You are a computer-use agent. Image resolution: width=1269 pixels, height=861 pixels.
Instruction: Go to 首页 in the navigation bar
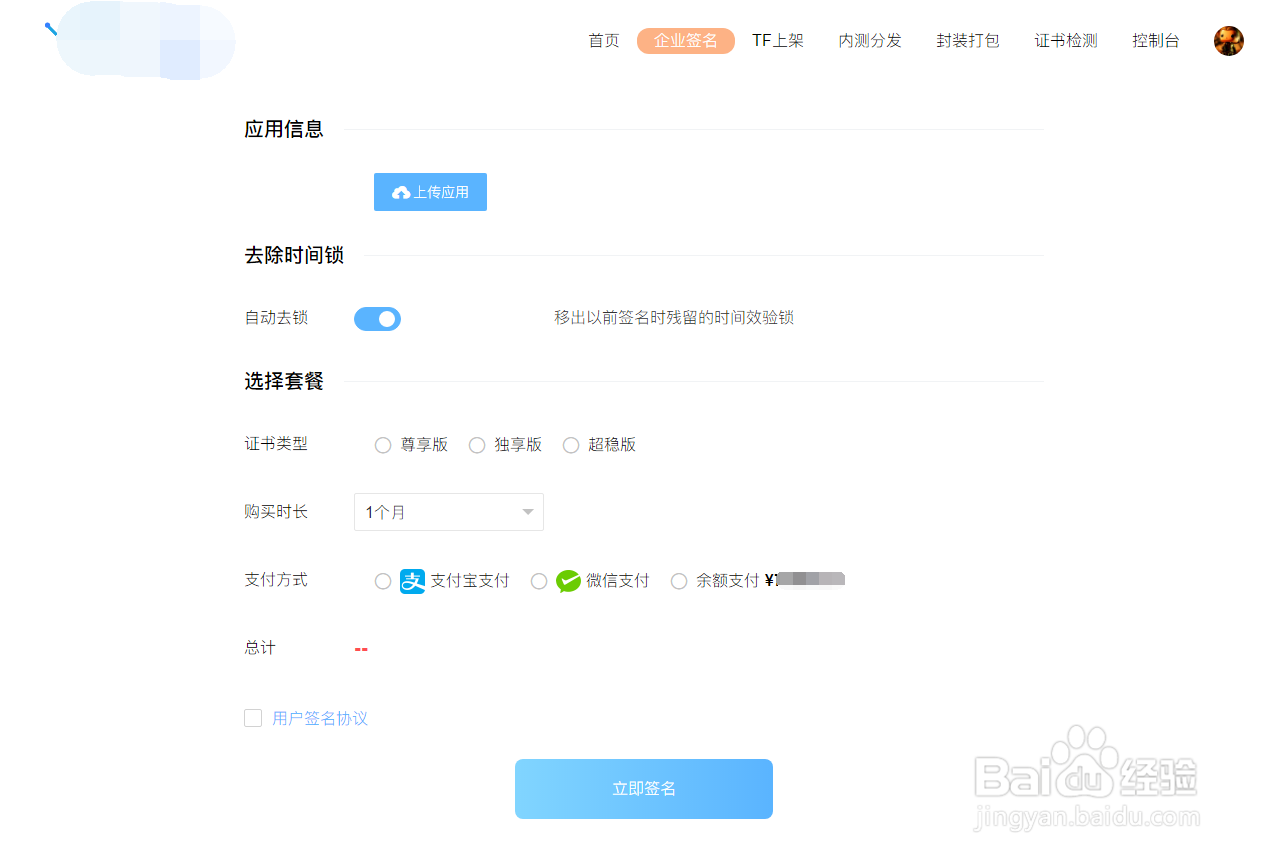coord(604,41)
